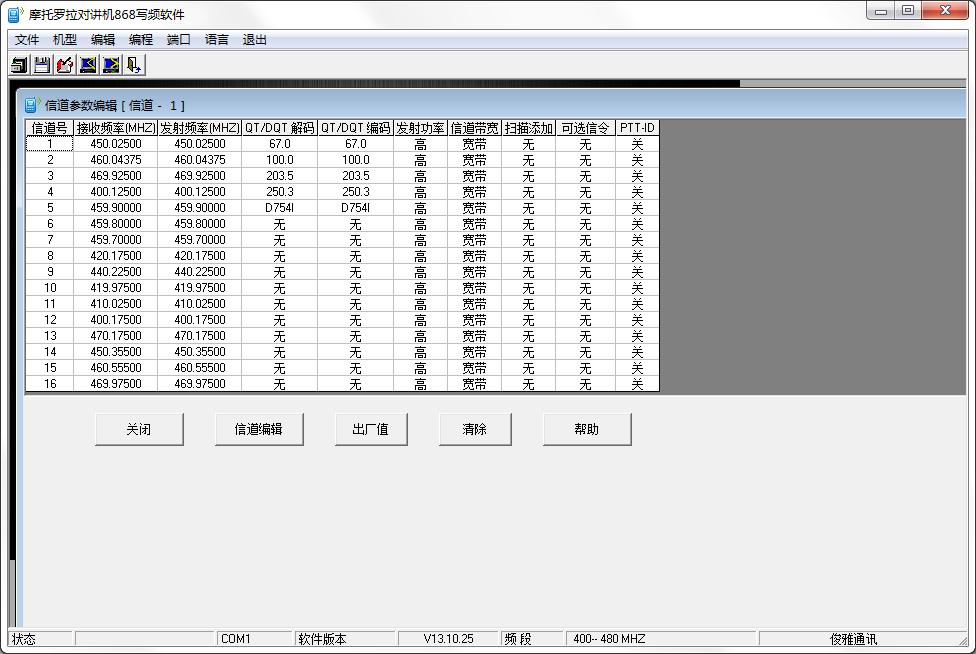Click the red channel edit toolbar icon
This screenshot has width=976, height=654.
65,65
